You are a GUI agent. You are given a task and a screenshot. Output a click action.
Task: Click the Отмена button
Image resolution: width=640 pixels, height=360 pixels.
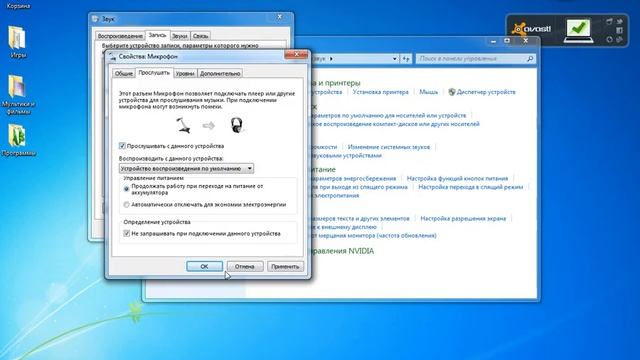tap(245, 266)
